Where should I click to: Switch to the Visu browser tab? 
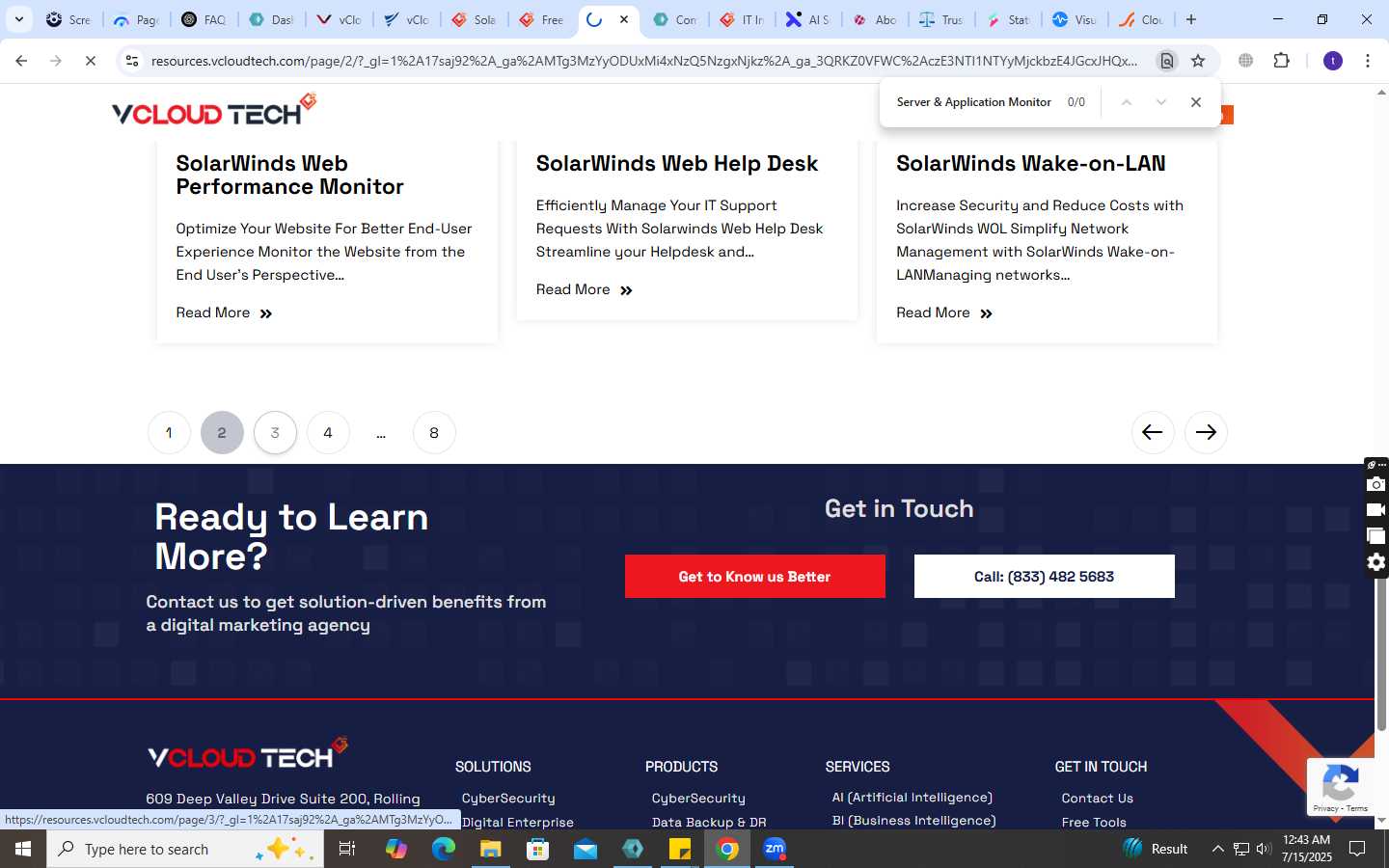pos(1075,19)
